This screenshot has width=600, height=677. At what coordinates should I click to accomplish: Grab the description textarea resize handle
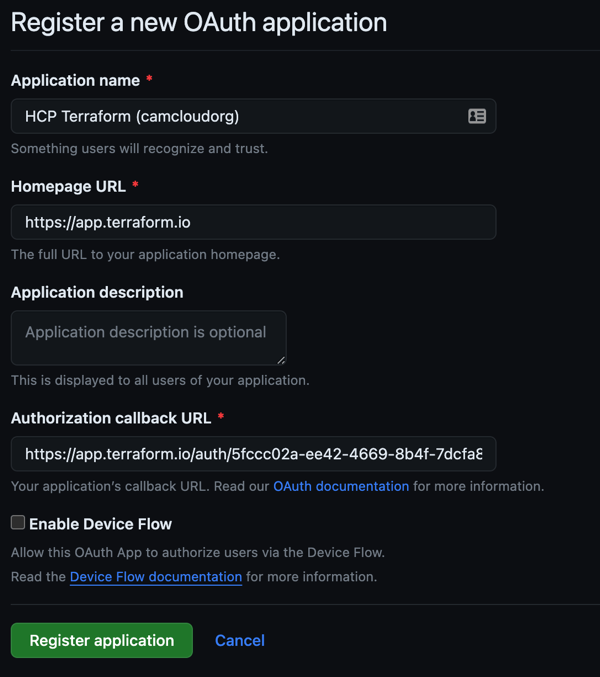pos(281,360)
